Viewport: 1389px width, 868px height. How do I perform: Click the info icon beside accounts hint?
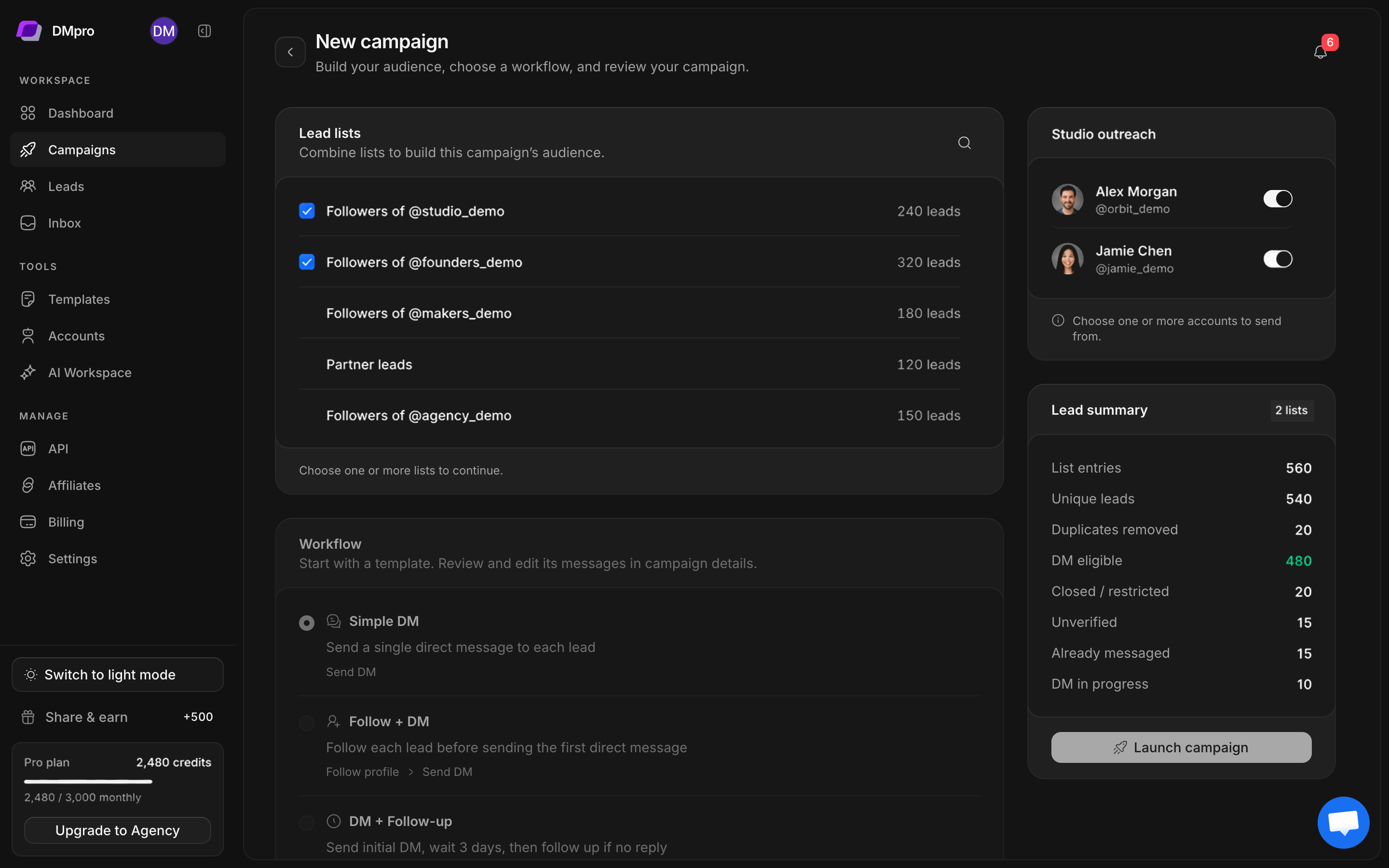pos(1058,320)
